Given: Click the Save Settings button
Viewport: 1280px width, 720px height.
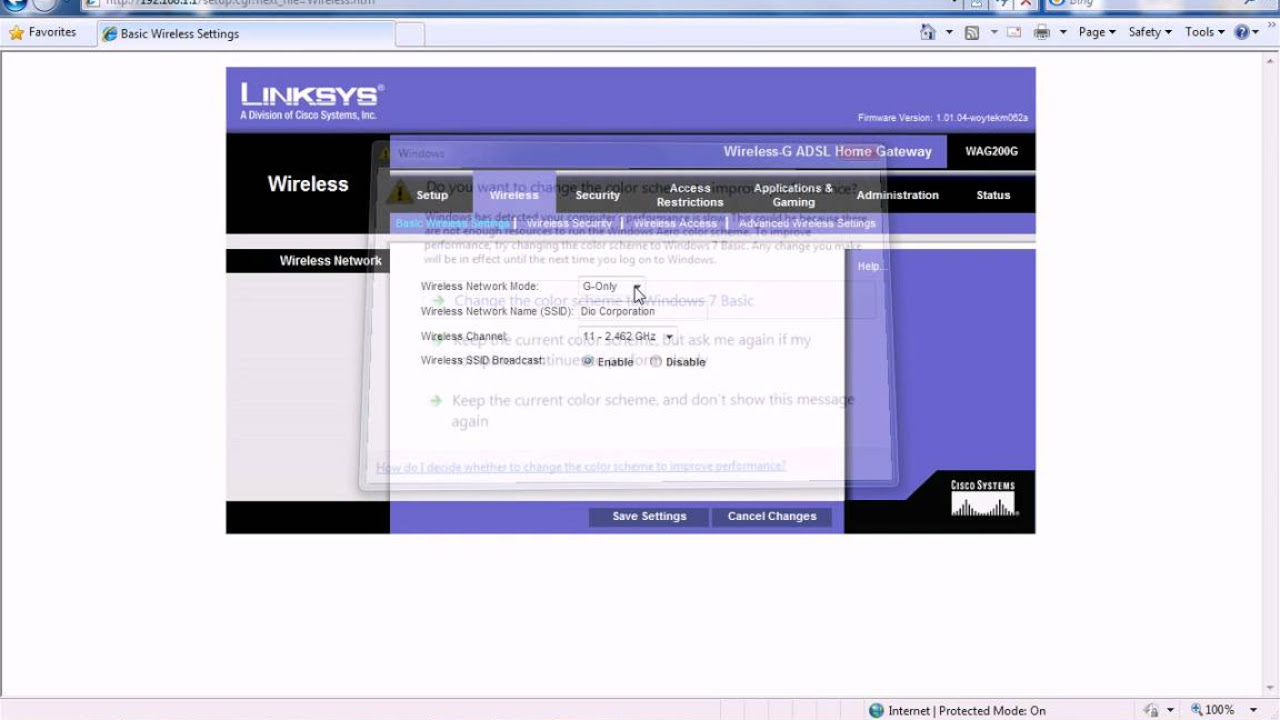Looking at the screenshot, I should (x=649, y=516).
